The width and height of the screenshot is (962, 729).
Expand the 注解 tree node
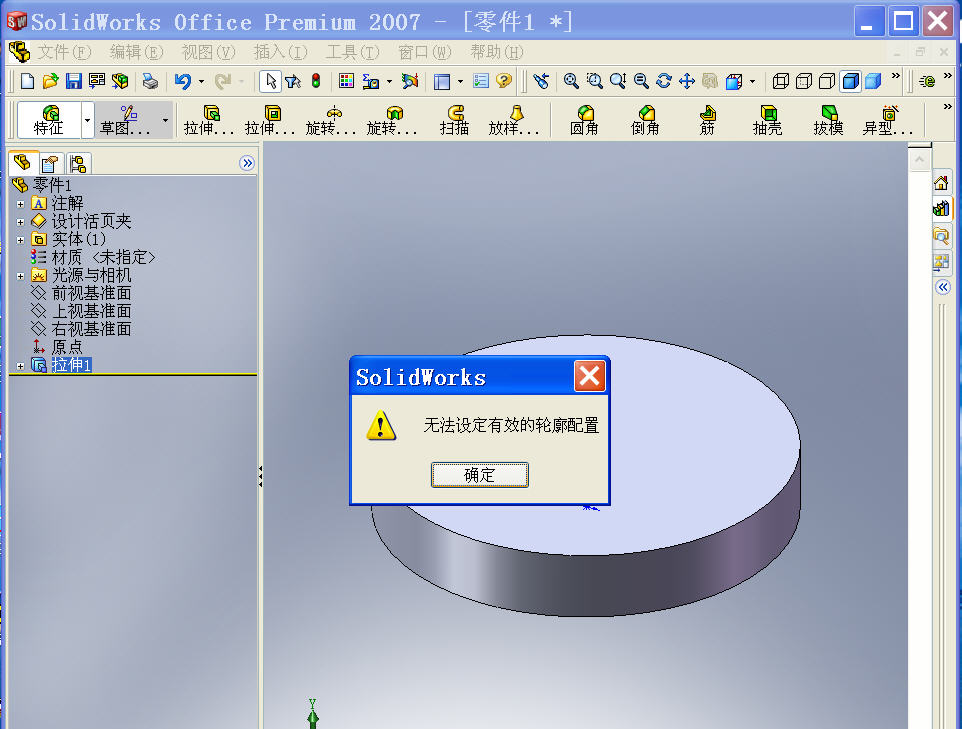click(x=20, y=204)
